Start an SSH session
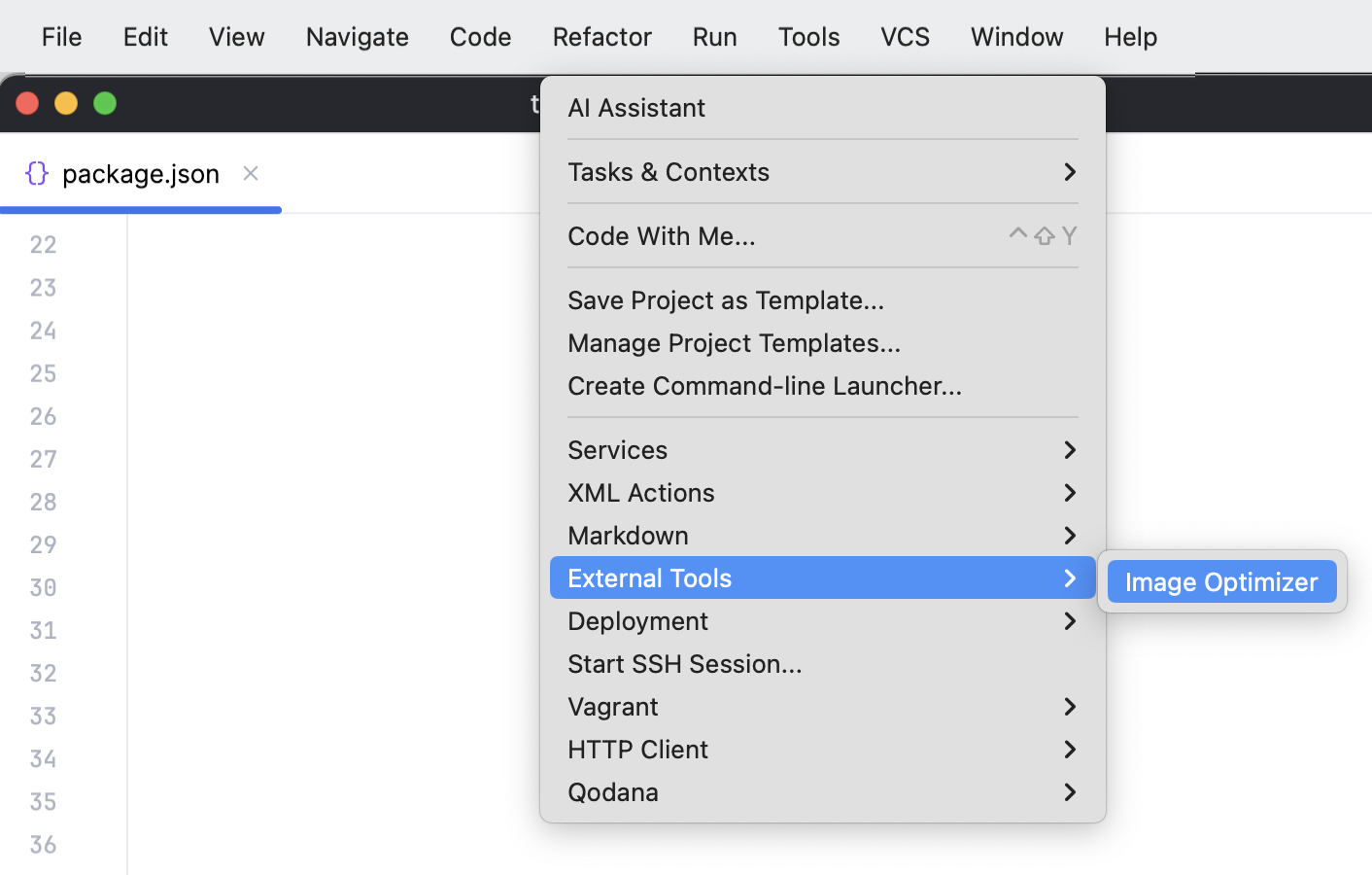Screen dimensions: 1372x875 click(x=685, y=663)
